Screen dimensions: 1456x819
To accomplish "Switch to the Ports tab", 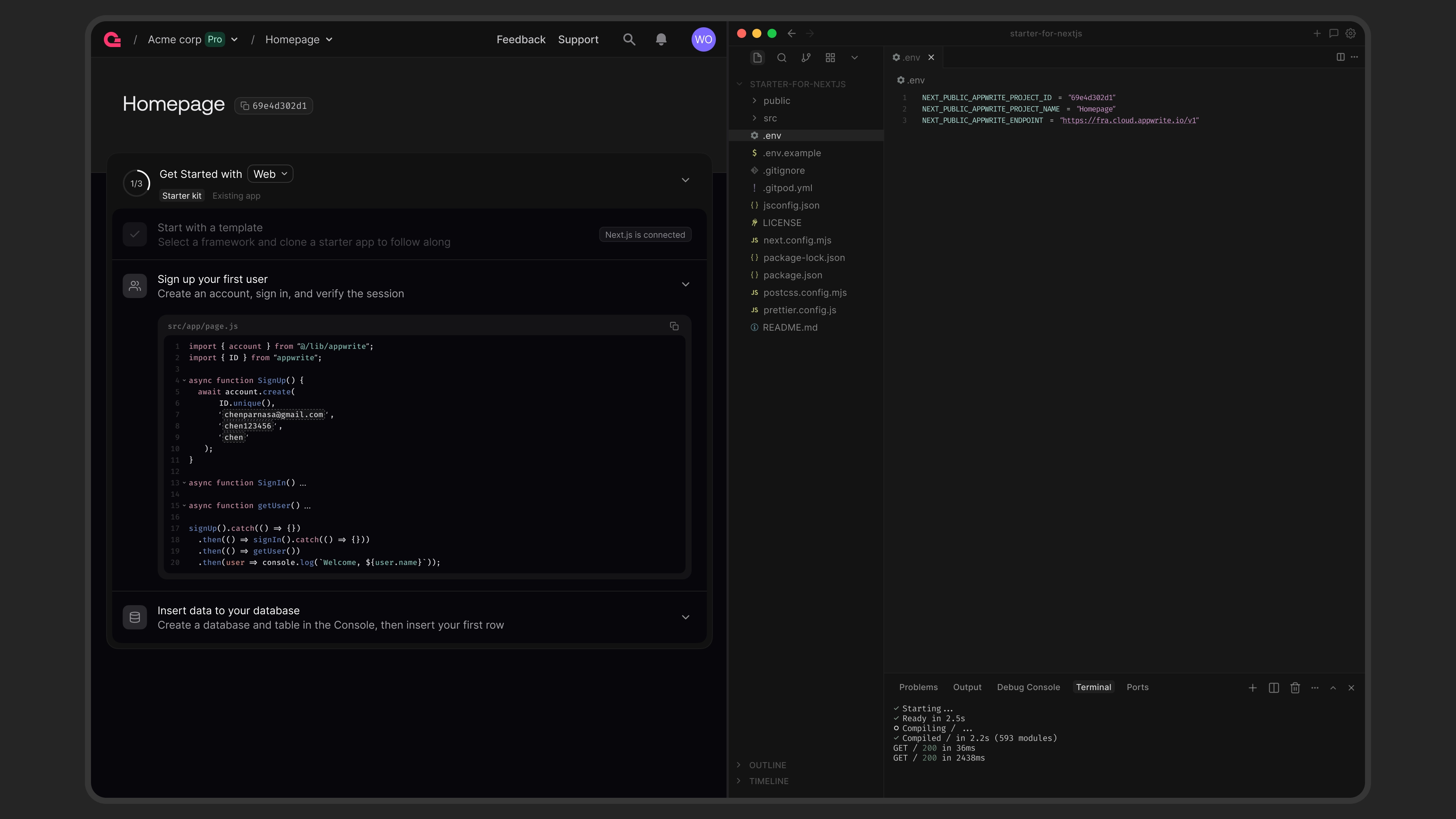I will [x=1137, y=687].
